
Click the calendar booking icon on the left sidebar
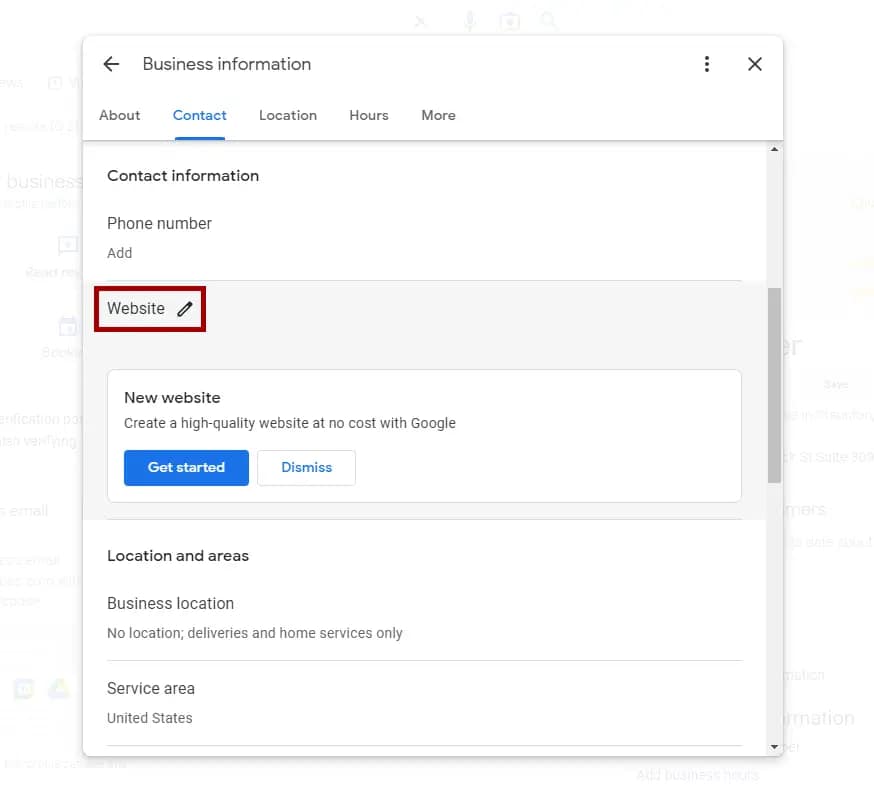tap(68, 326)
